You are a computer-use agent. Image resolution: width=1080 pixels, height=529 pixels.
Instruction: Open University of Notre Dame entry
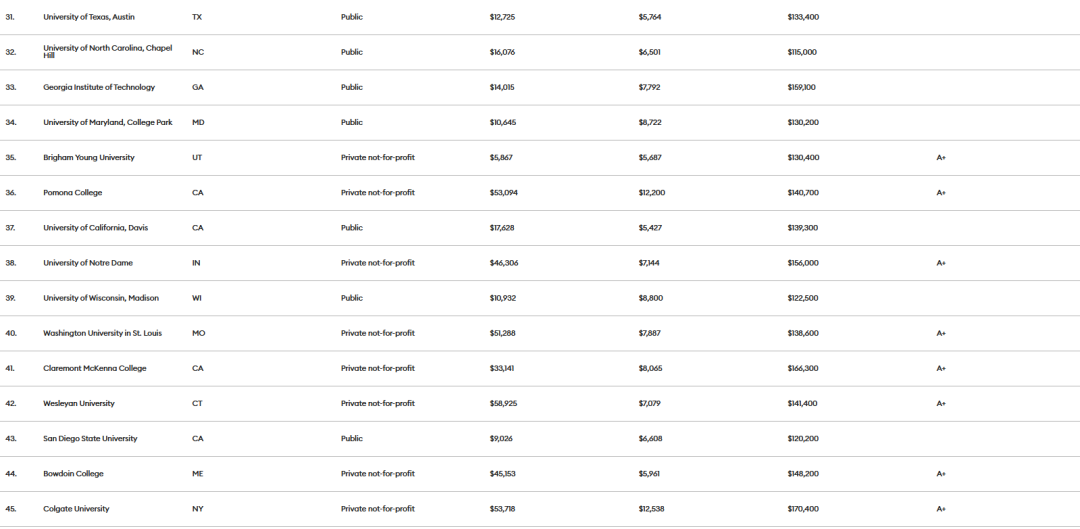pos(88,263)
